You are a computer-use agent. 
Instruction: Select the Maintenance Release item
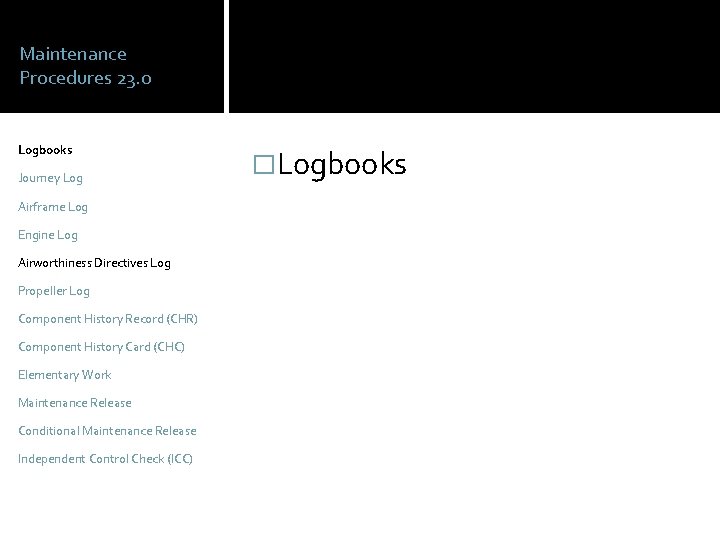click(75, 403)
